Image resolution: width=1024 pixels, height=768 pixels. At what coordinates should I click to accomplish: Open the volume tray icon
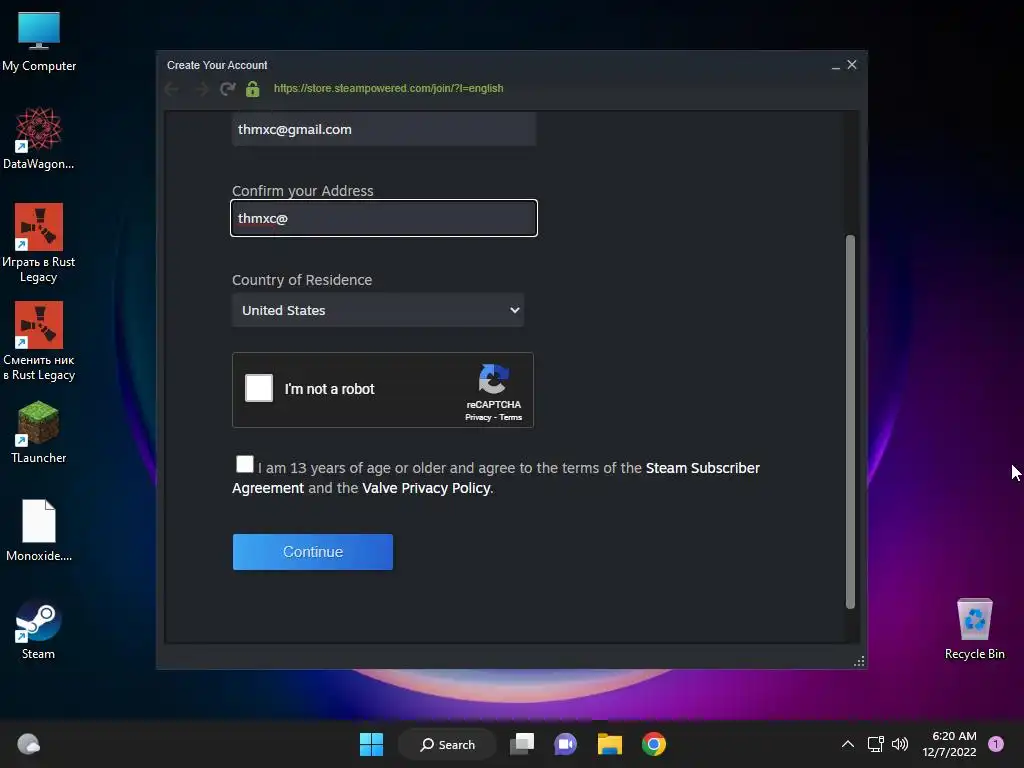(900, 744)
